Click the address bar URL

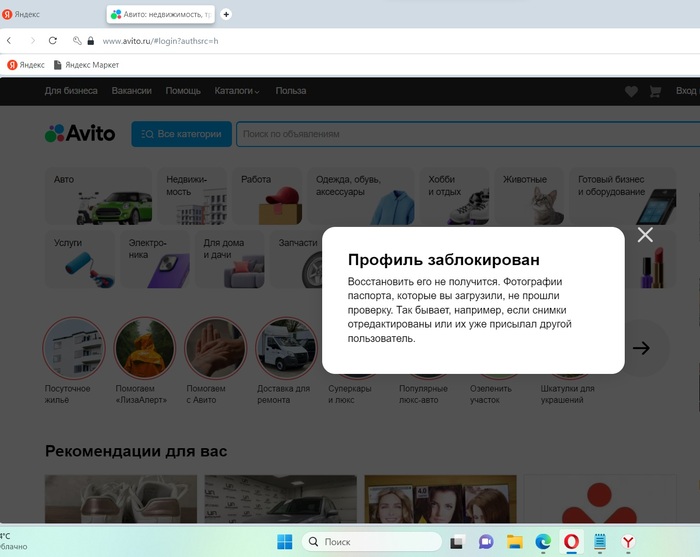click(160, 41)
